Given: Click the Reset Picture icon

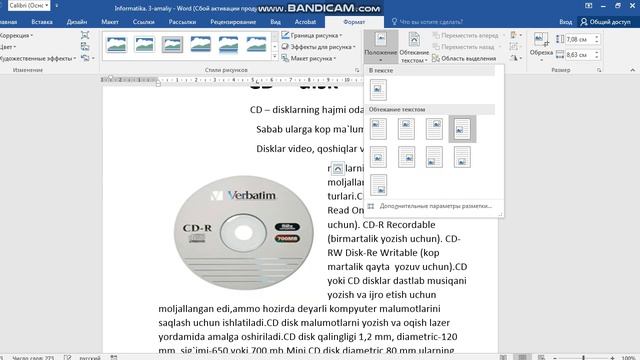Looking at the screenshot, I should click(85, 58).
